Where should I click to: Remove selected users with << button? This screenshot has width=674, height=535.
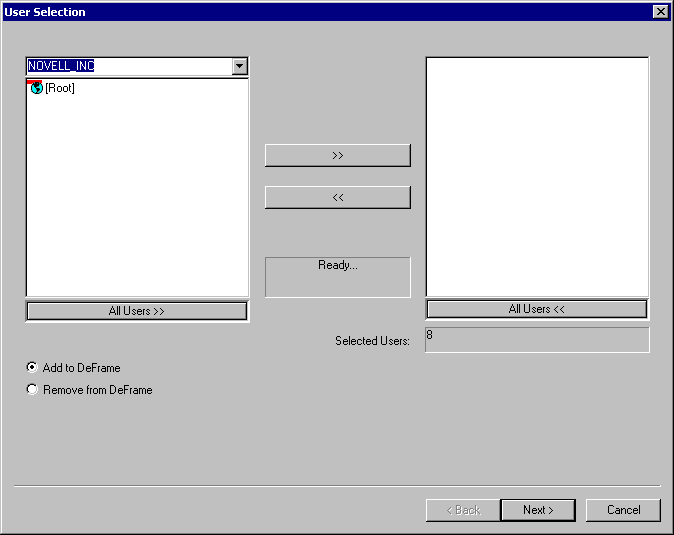338,197
